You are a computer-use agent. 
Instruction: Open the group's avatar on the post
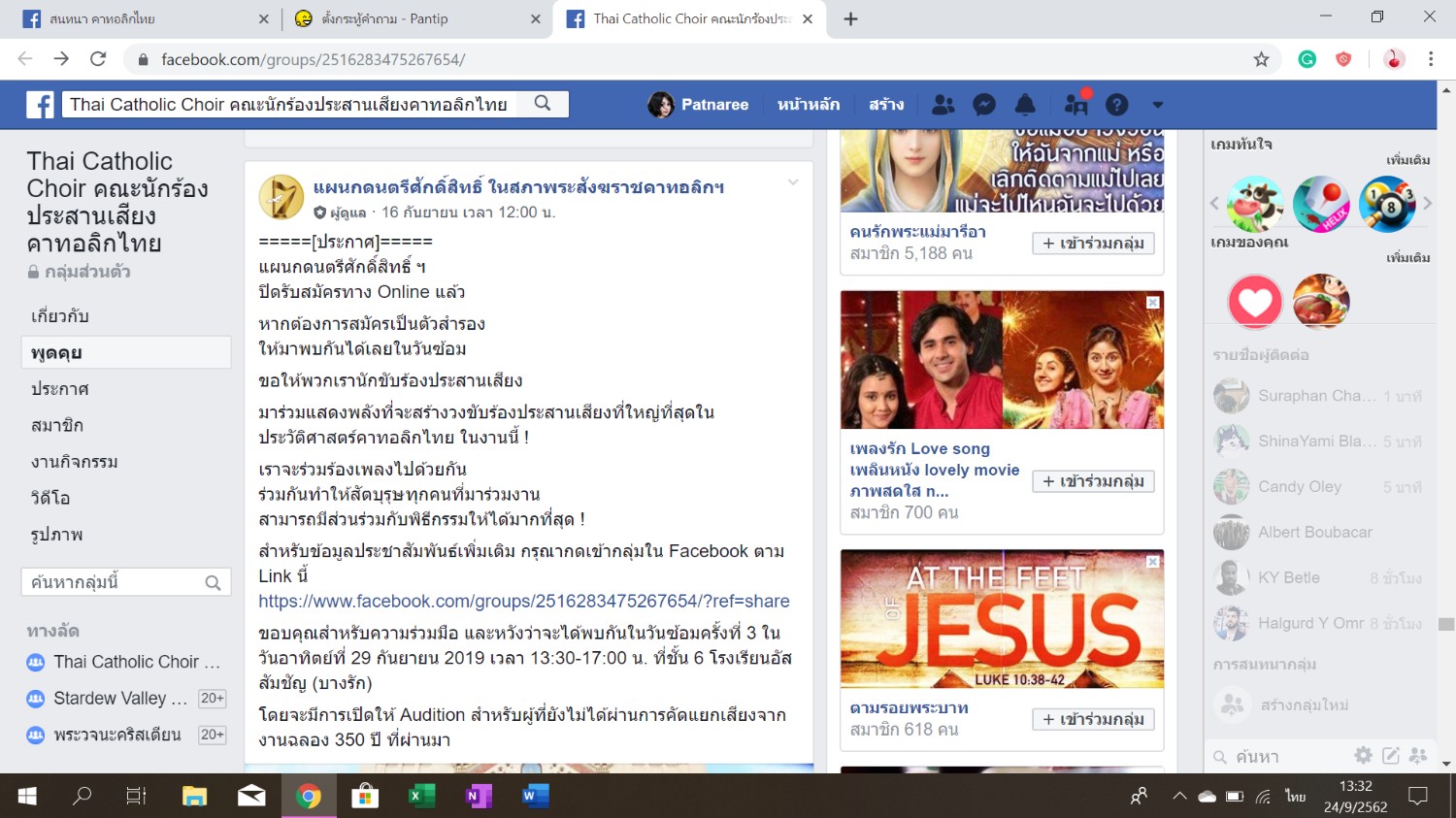tap(281, 197)
